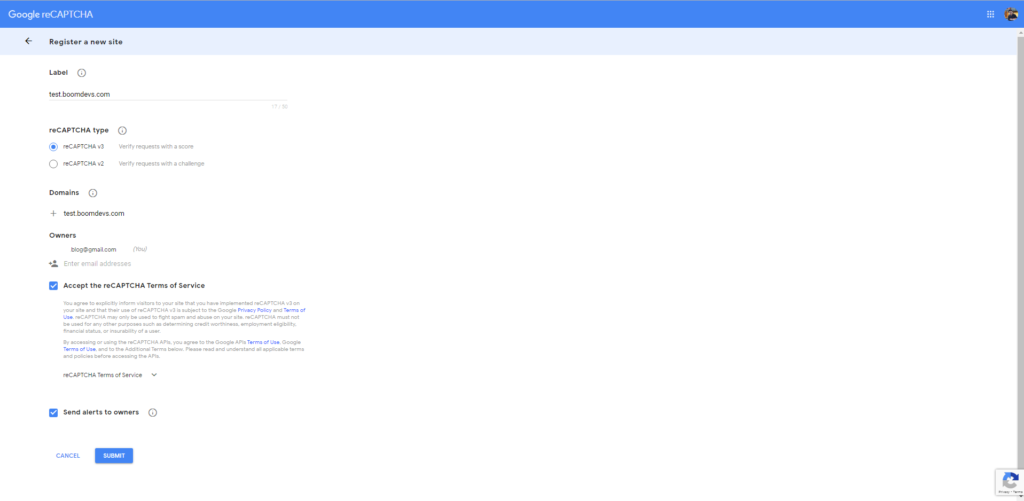Open the Google apps grid icon
Screen dimensions: 1024x501
[x=990, y=14]
